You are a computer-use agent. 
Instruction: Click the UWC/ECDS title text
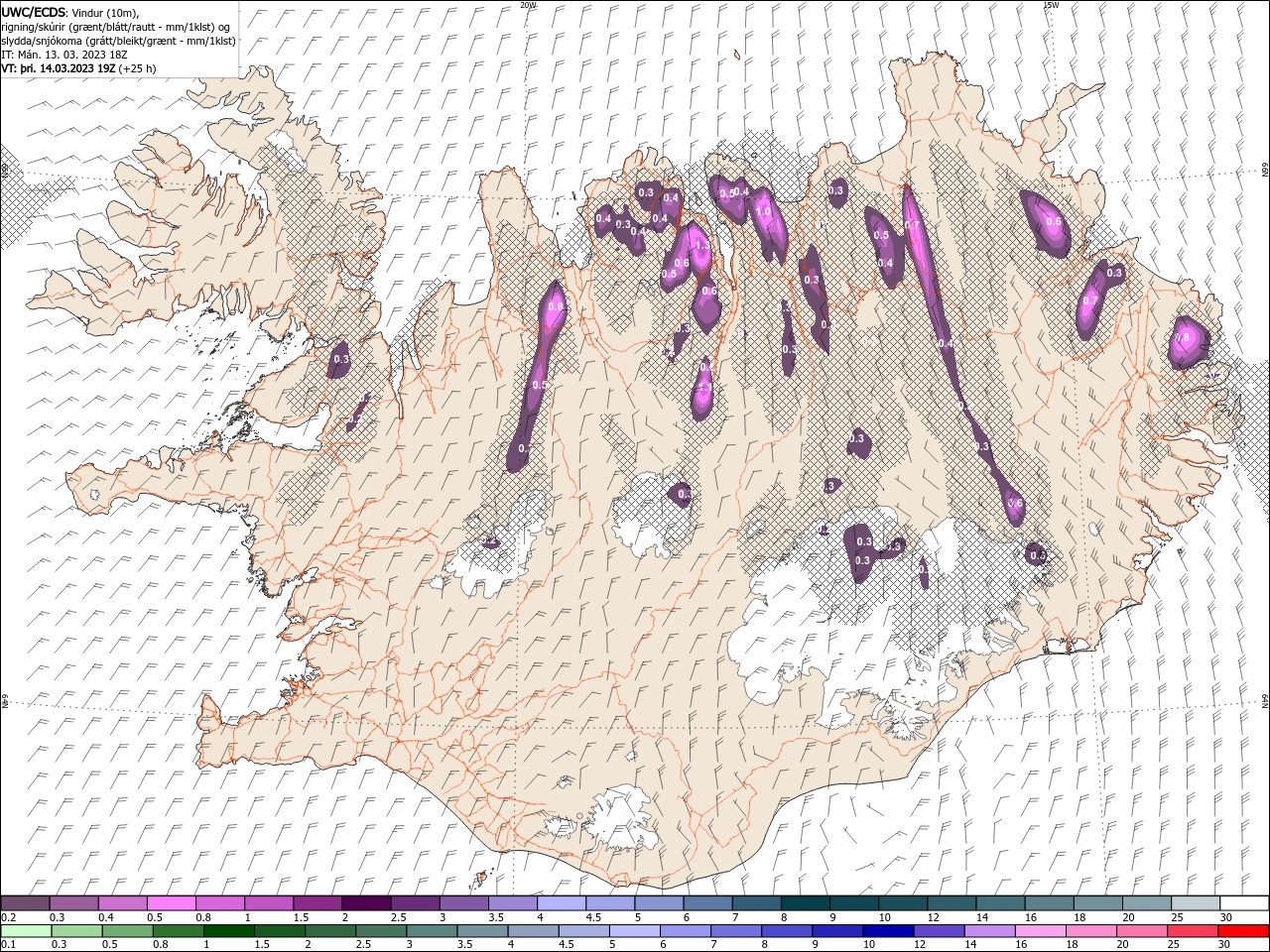(34, 12)
